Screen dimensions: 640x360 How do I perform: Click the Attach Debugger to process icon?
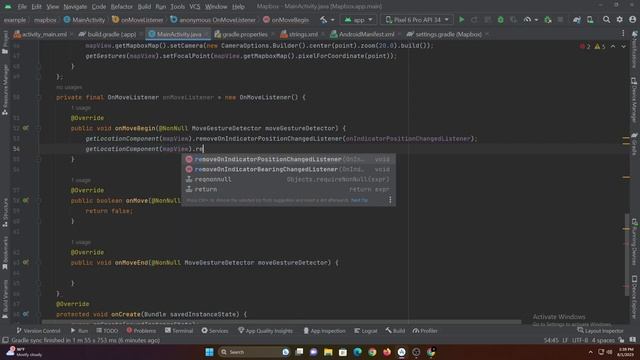(x=548, y=20)
